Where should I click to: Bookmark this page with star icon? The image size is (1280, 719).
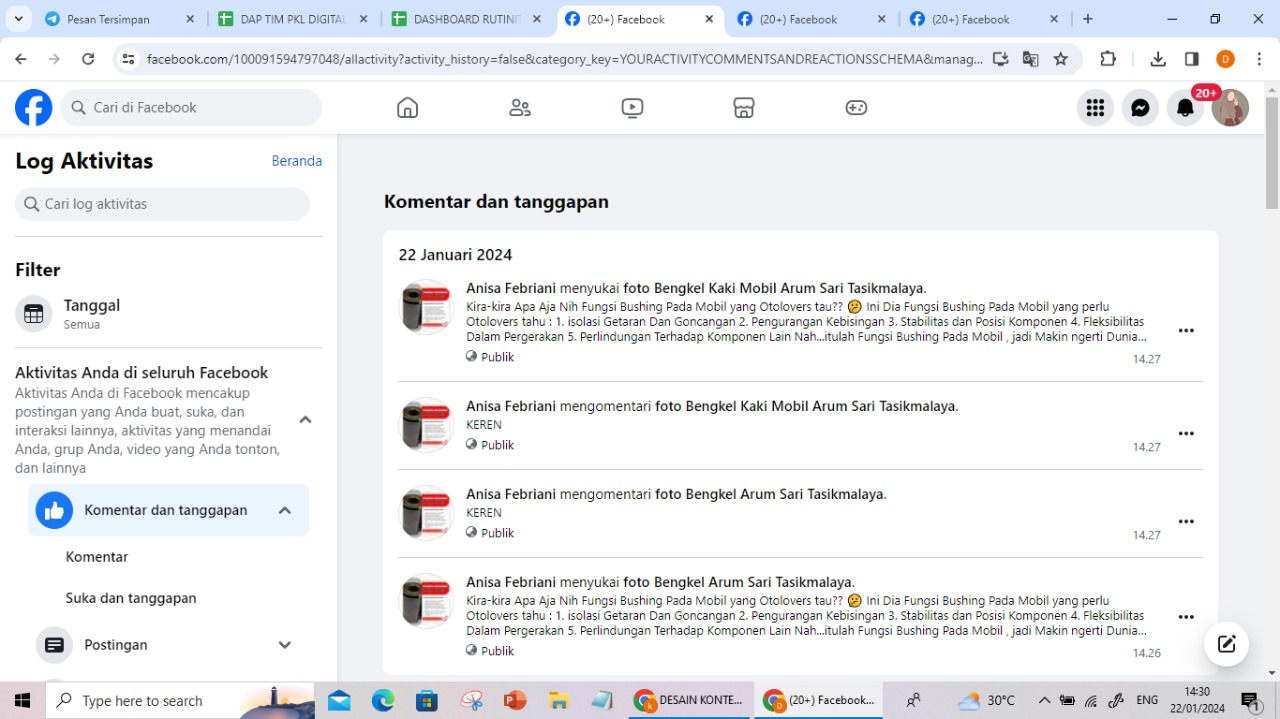point(1061,59)
